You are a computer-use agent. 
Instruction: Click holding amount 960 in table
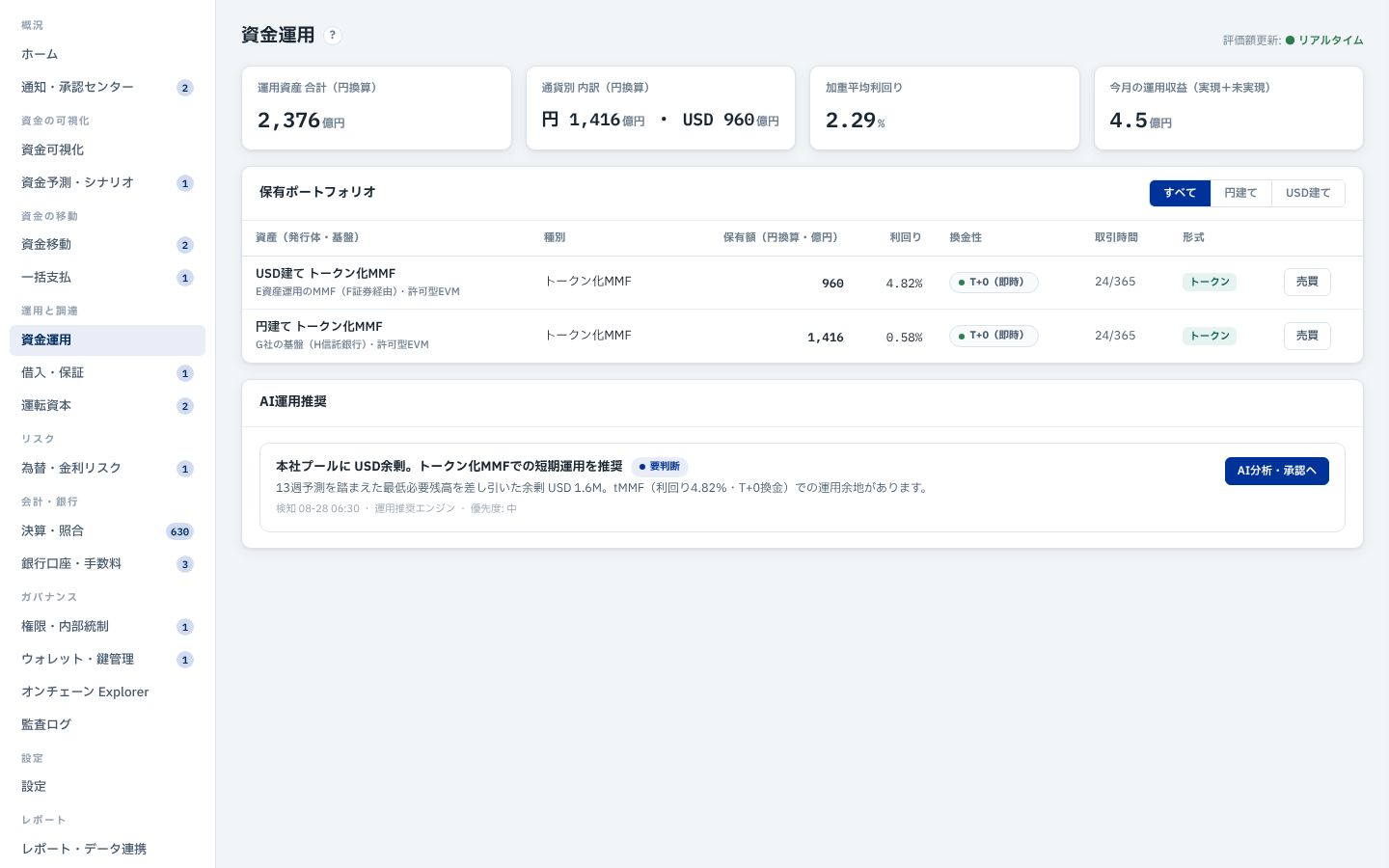point(832,284)
